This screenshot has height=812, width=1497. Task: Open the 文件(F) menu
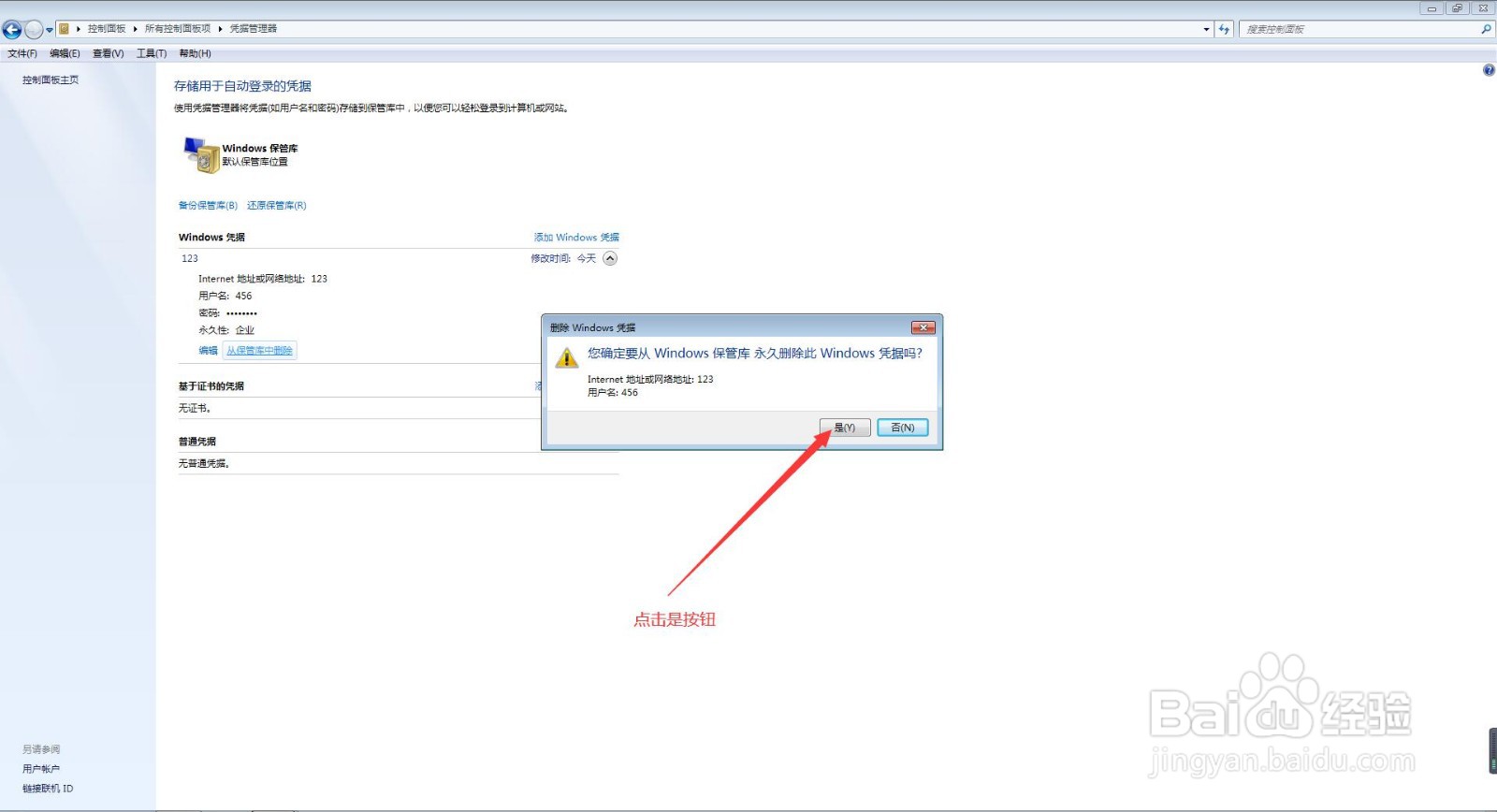pyautogui.click(x=22, y=53)
